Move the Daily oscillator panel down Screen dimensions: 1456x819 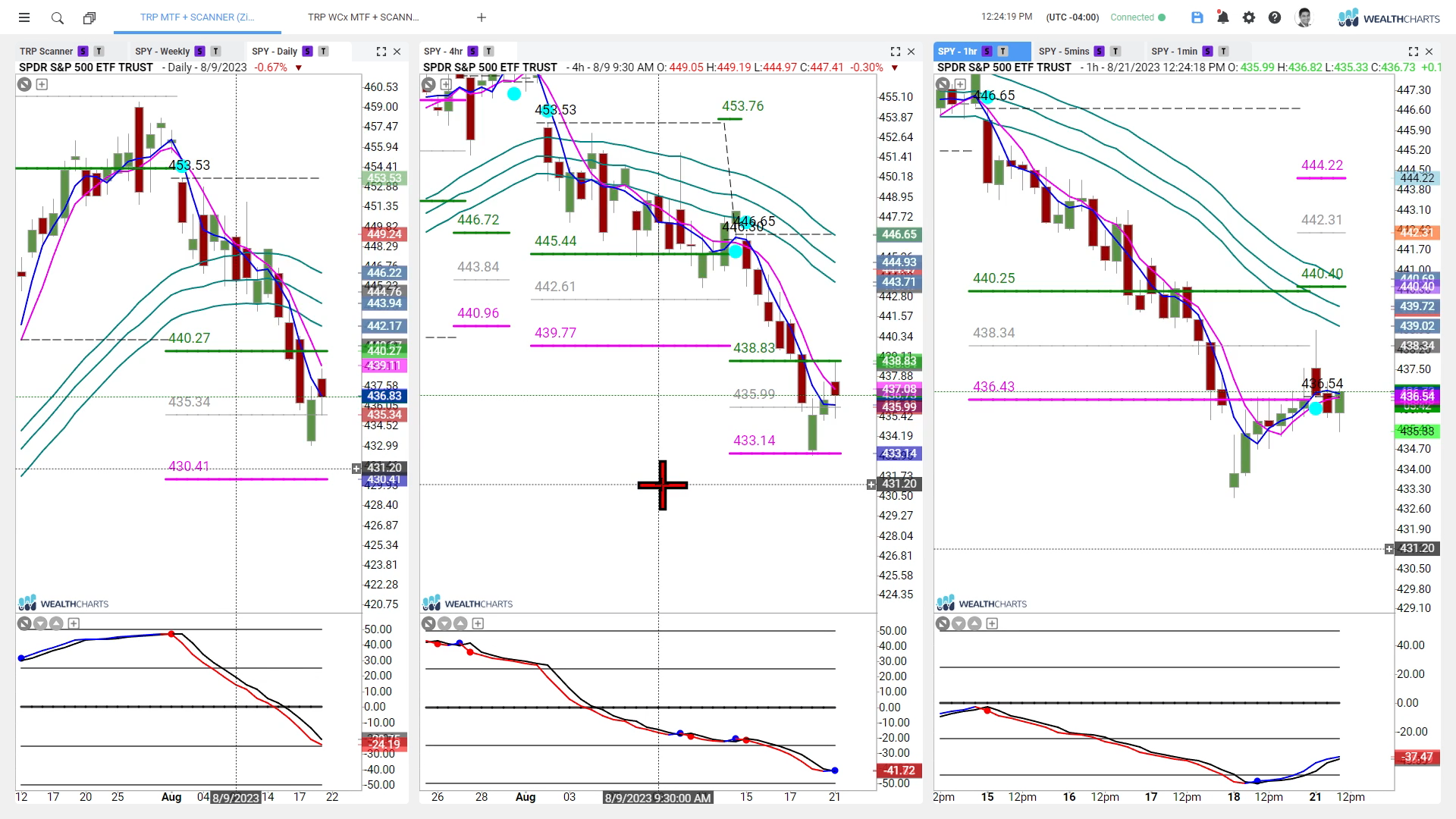click(40, 623)
